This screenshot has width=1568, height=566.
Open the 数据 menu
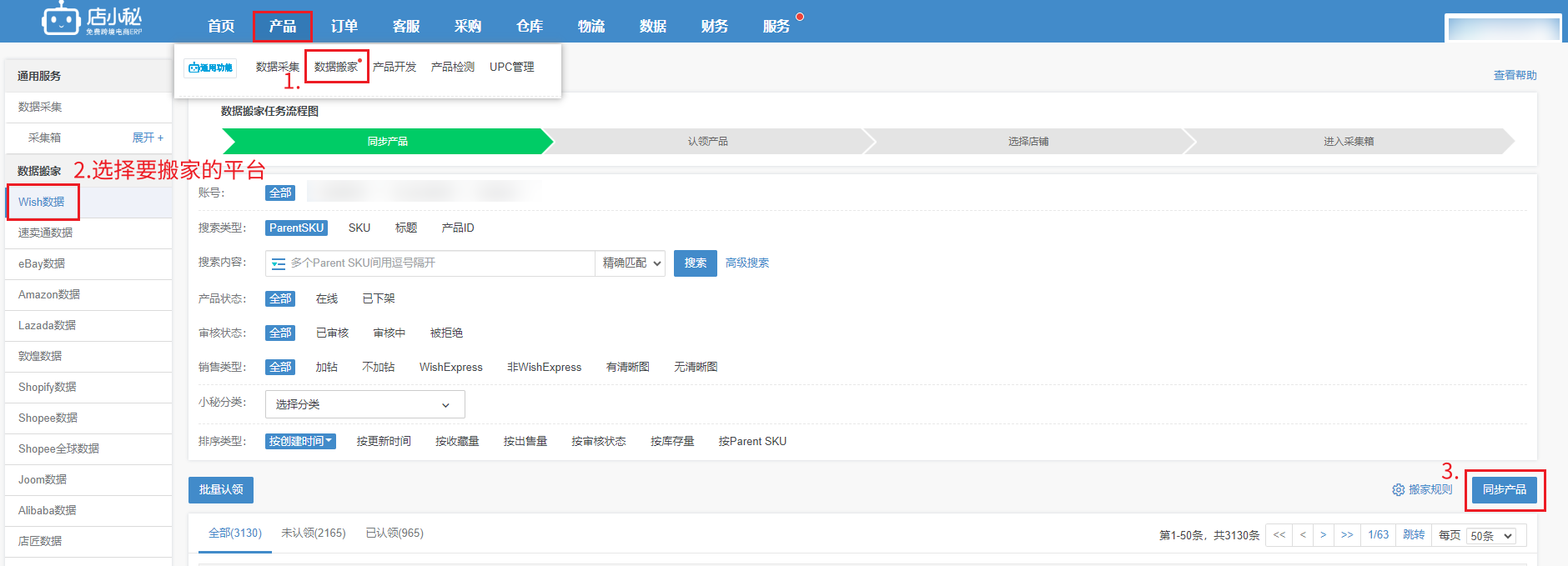point(653,26)
